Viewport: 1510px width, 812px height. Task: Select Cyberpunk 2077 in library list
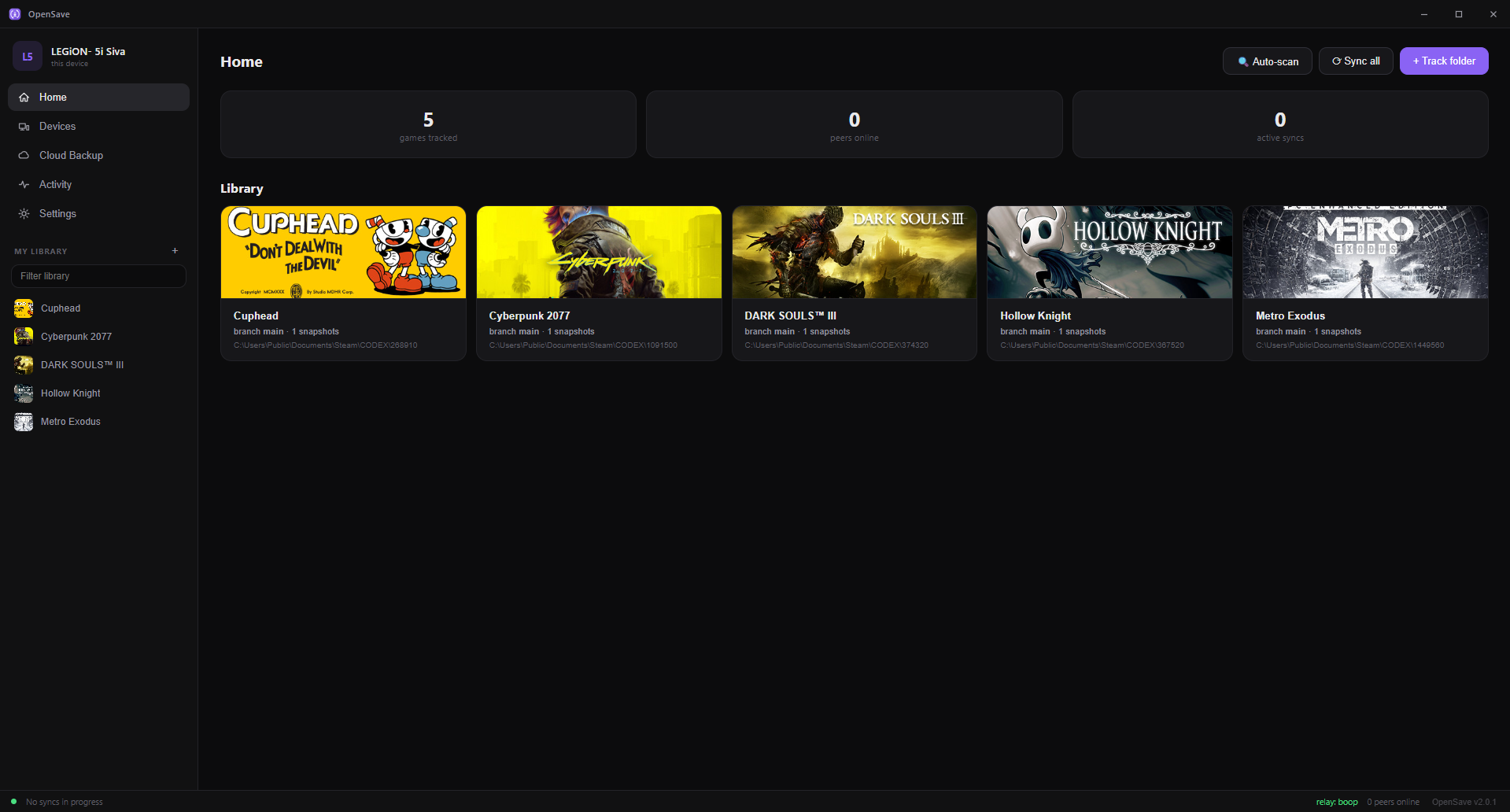98,337
